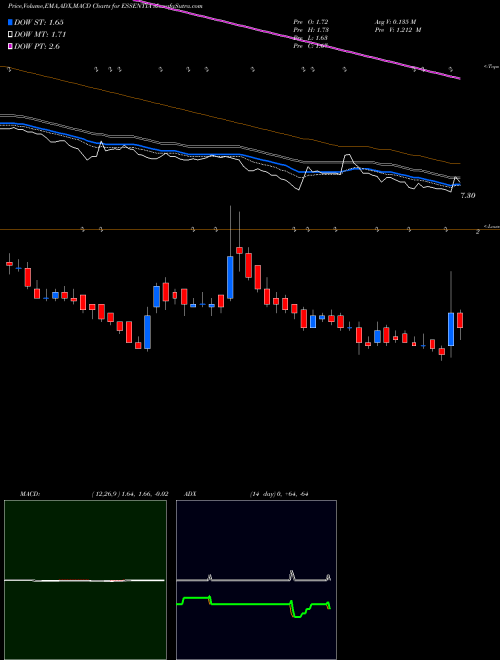Click the 'ADX' panel heading
500x660 pixels.
click(x=191, y=494)
